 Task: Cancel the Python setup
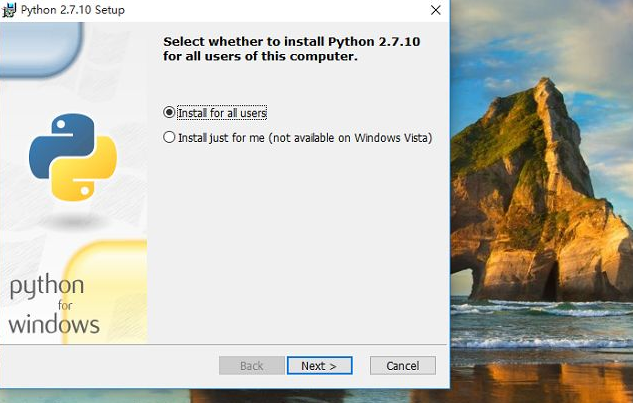pos(402,366)
